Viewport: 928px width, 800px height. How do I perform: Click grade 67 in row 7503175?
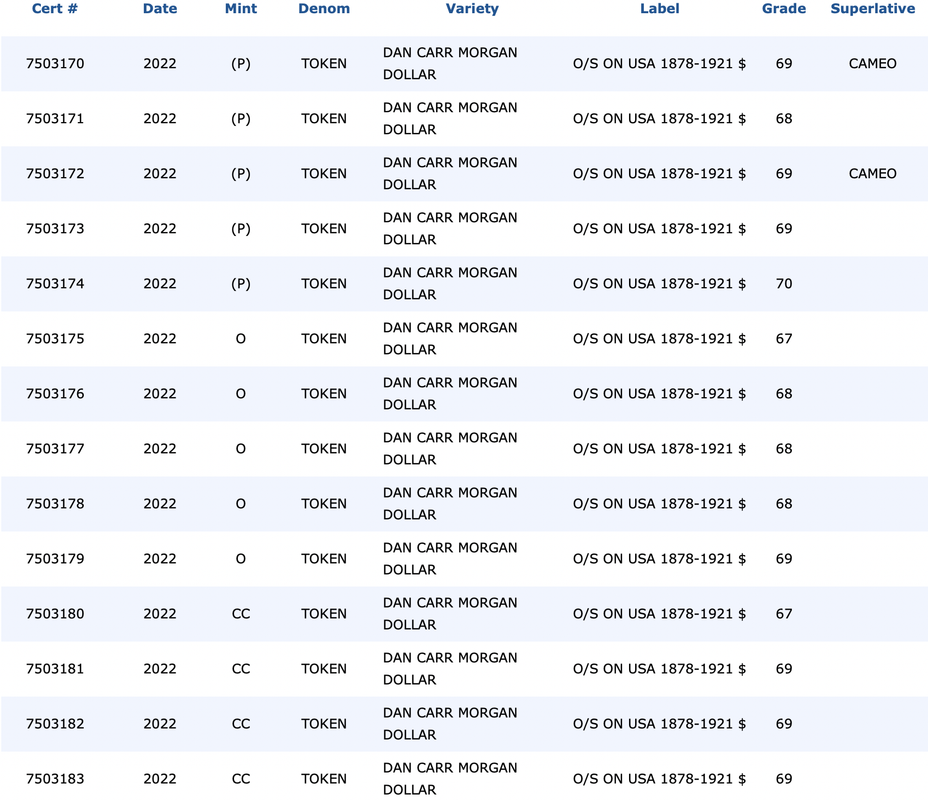click(x=784, y=338)
